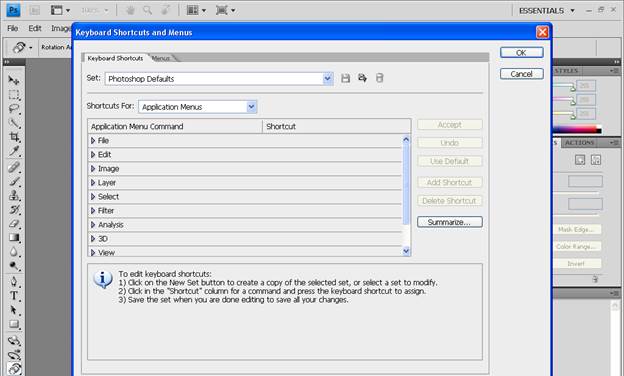Click the Cancel button
This screenshot has height=376, width=624.
(x=521, y=74)
